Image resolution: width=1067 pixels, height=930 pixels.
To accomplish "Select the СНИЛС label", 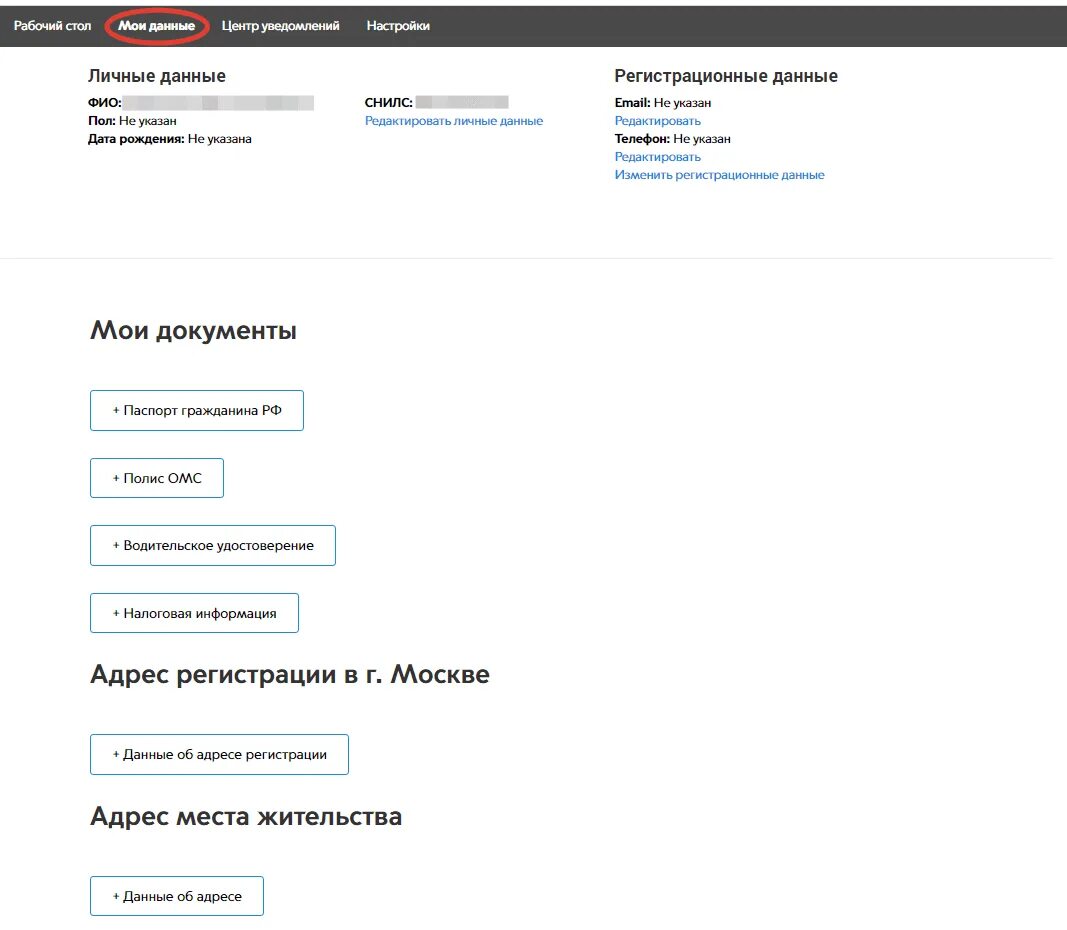I will (389, 103).
